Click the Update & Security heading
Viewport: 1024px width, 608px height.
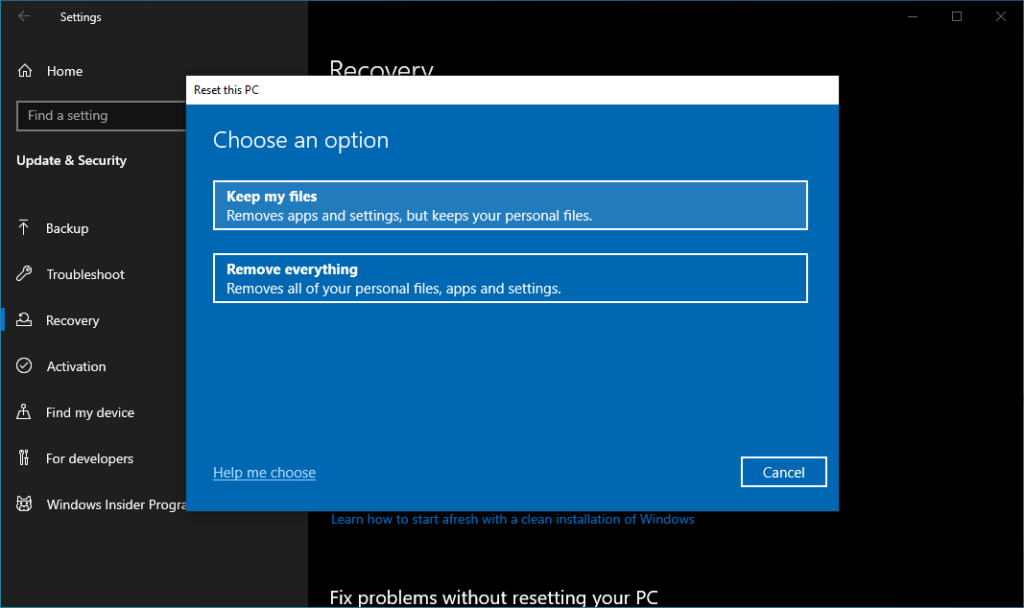(x=70, y=160)
